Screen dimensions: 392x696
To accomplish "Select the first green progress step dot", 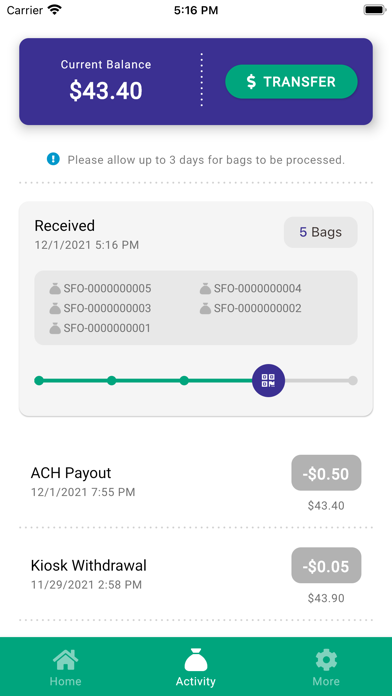I will click(39, 380).
